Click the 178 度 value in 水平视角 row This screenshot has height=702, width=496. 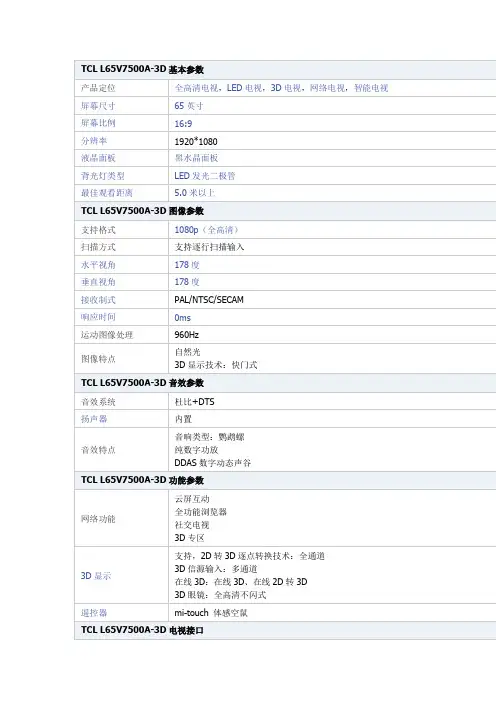[x=187, y=265]
